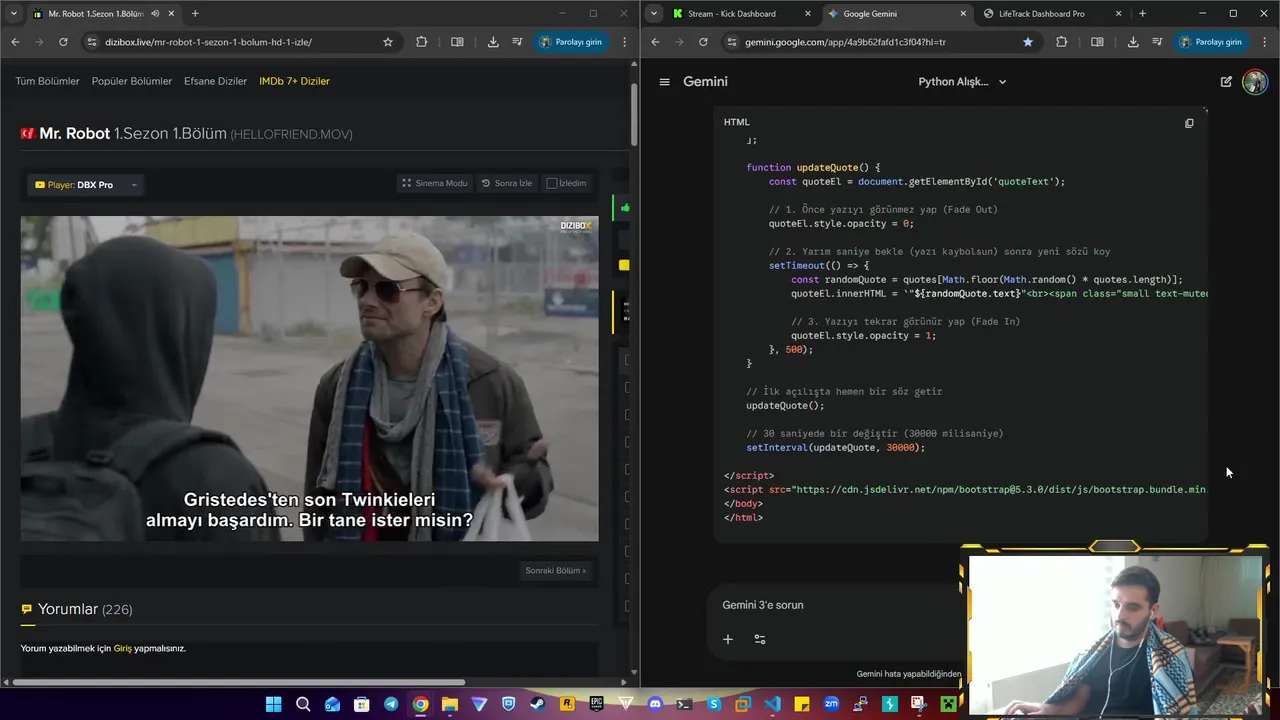Open Gemini main menu hamburger icon

(664, 82)
